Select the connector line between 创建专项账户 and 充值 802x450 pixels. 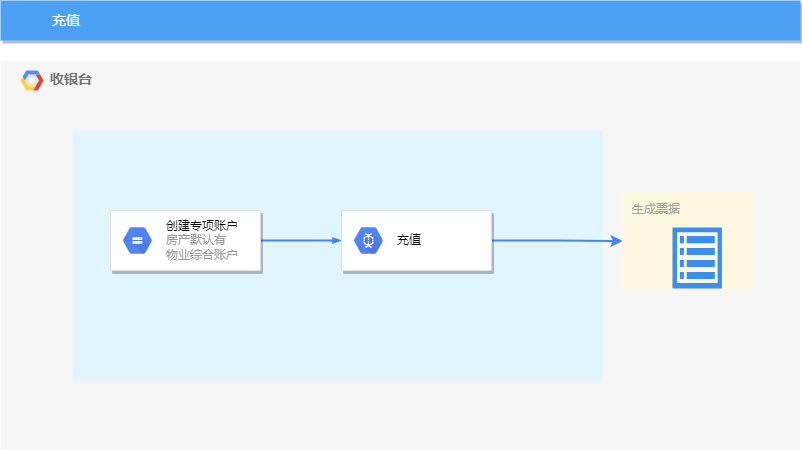click(300, 241)
